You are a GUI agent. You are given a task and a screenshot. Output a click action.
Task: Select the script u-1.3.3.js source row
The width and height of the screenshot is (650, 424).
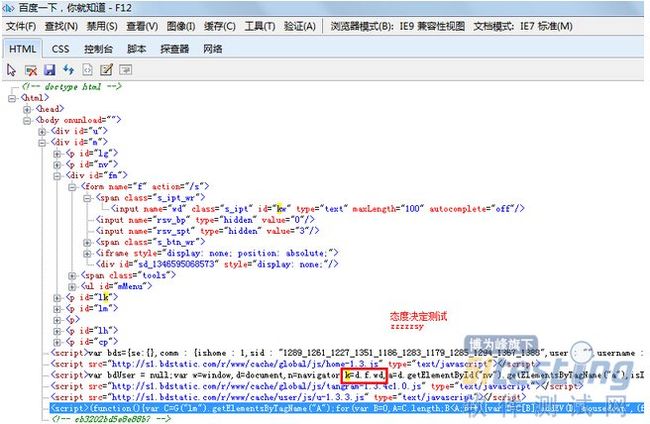coord(288,397)
